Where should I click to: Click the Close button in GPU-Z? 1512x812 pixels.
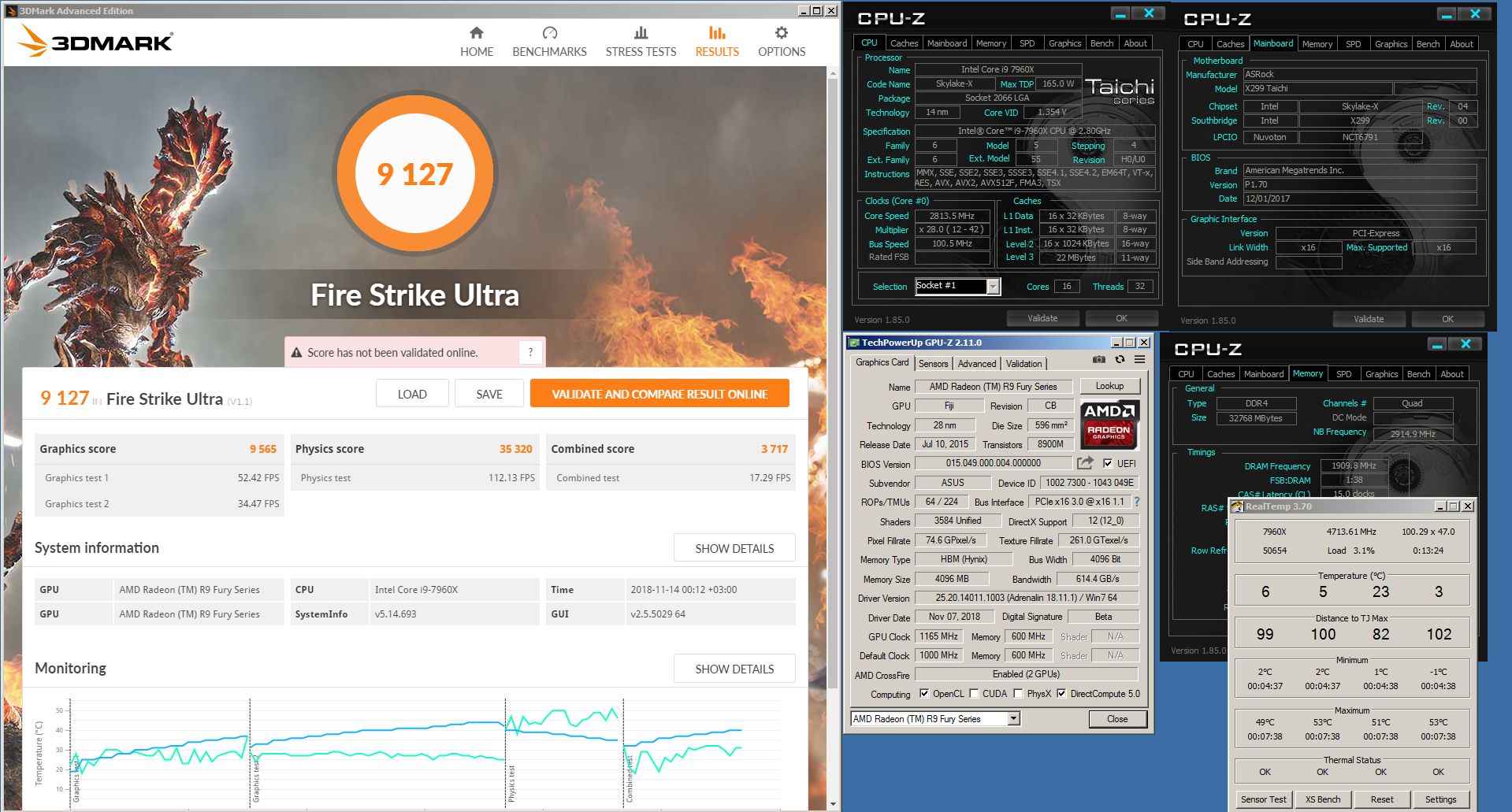tap(1117, 719)
